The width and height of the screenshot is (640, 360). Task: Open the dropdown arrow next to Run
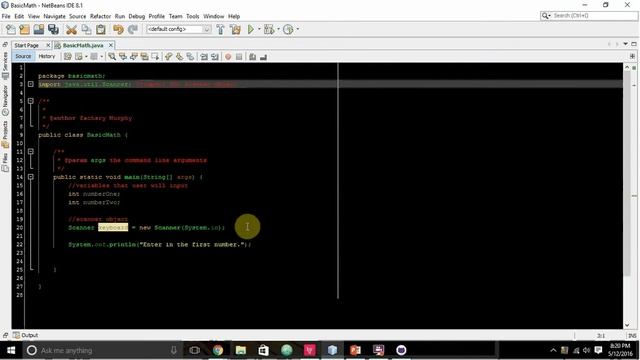[x=259, y=29]
